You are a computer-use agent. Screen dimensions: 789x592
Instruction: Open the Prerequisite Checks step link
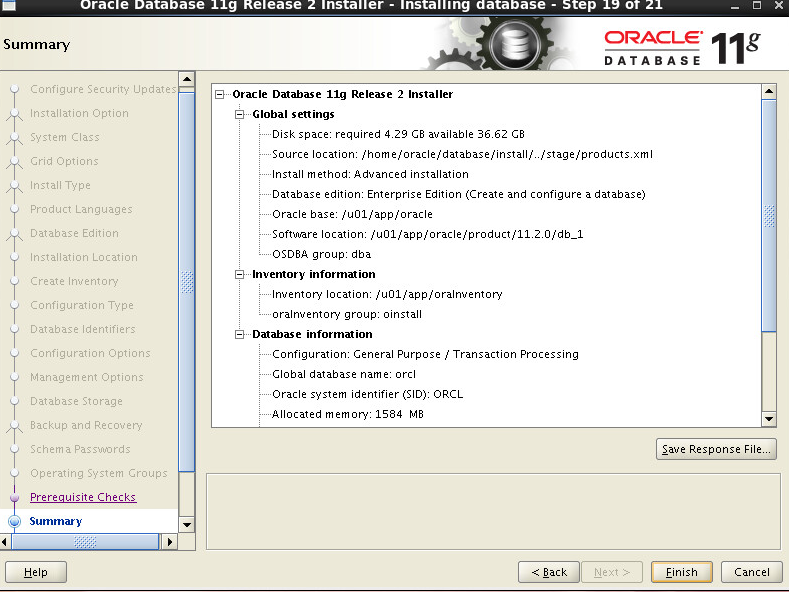[83, 497]
